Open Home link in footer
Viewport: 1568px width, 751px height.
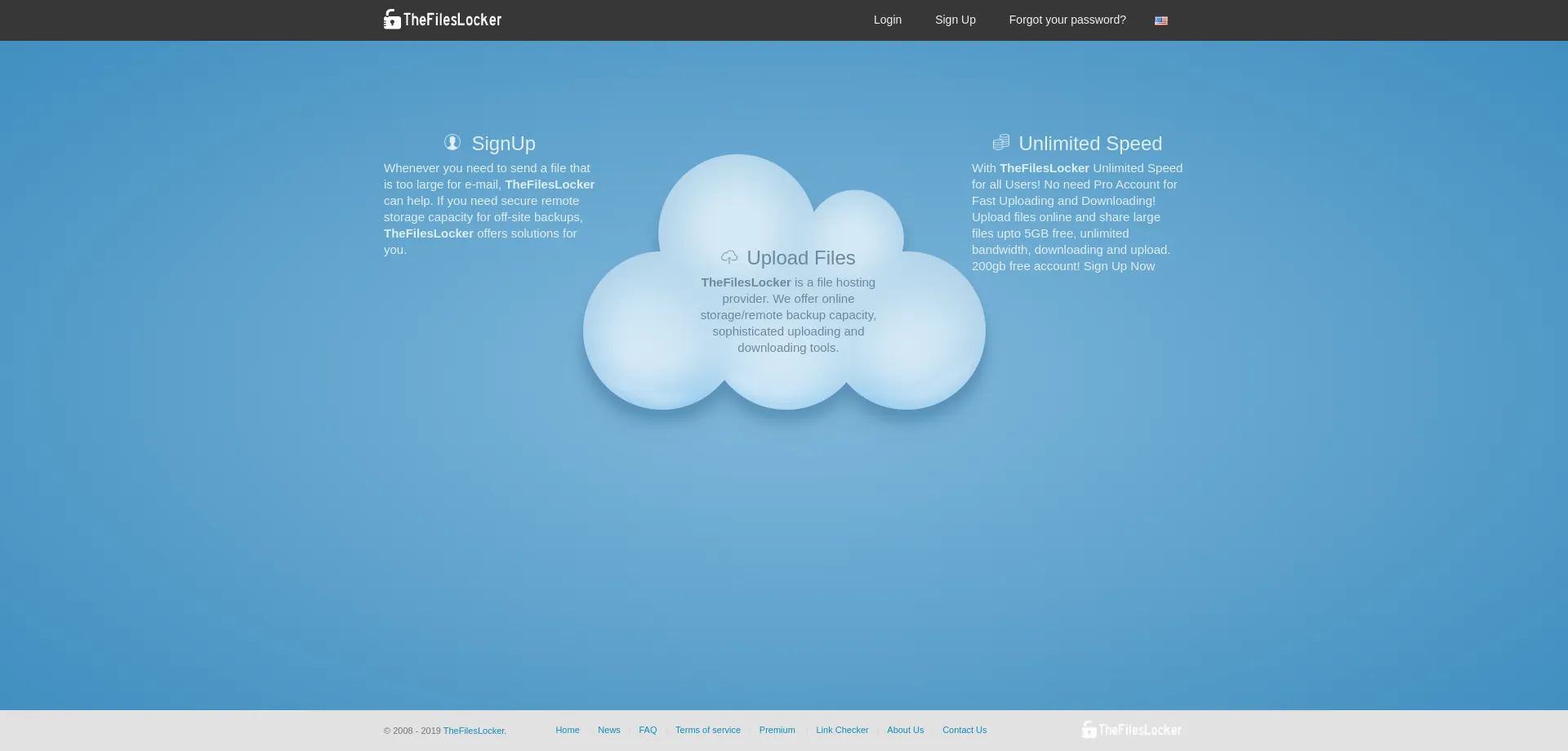point(568,730)
